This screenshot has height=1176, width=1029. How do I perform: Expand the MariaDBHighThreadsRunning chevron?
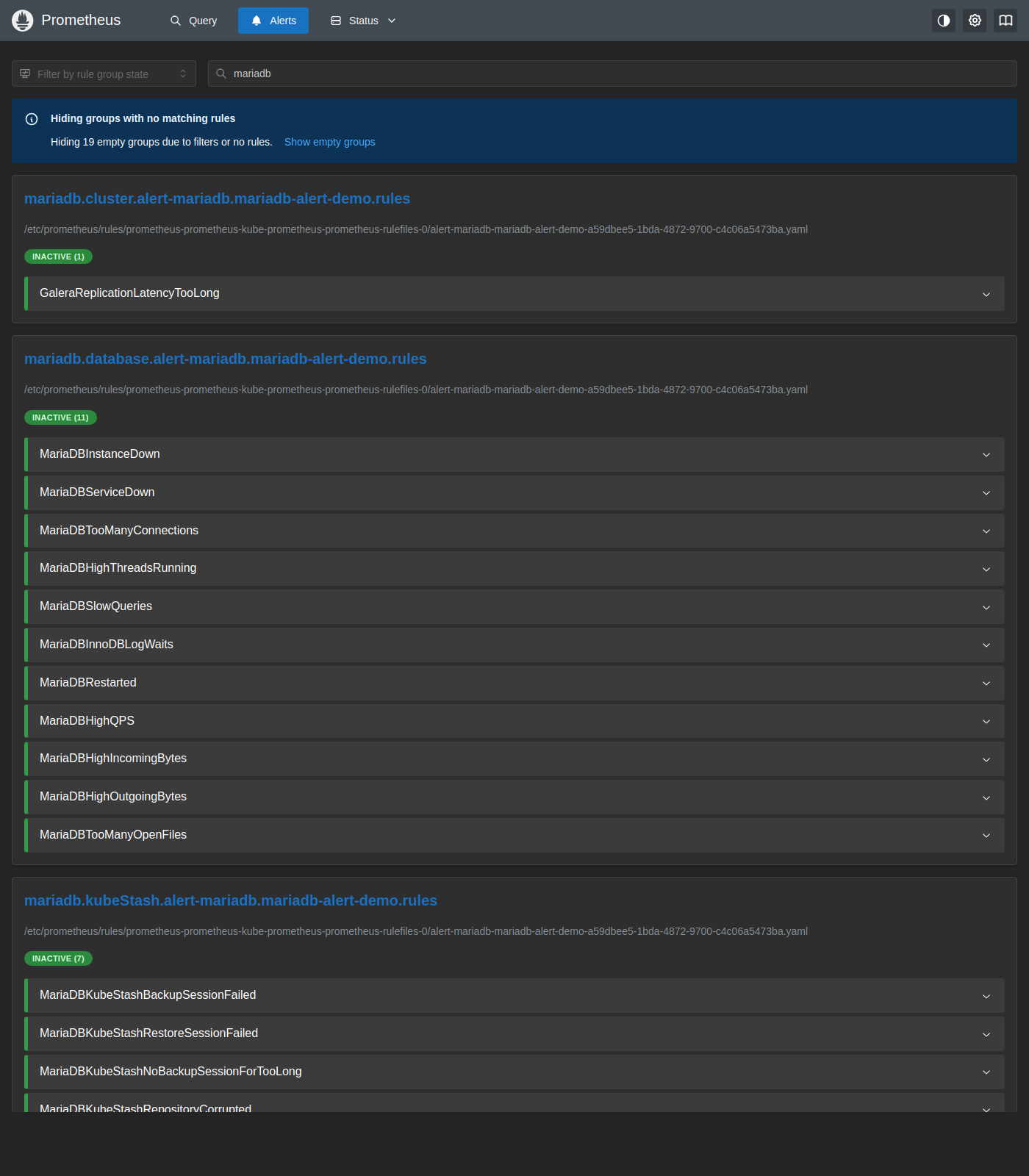pos(986,569)
